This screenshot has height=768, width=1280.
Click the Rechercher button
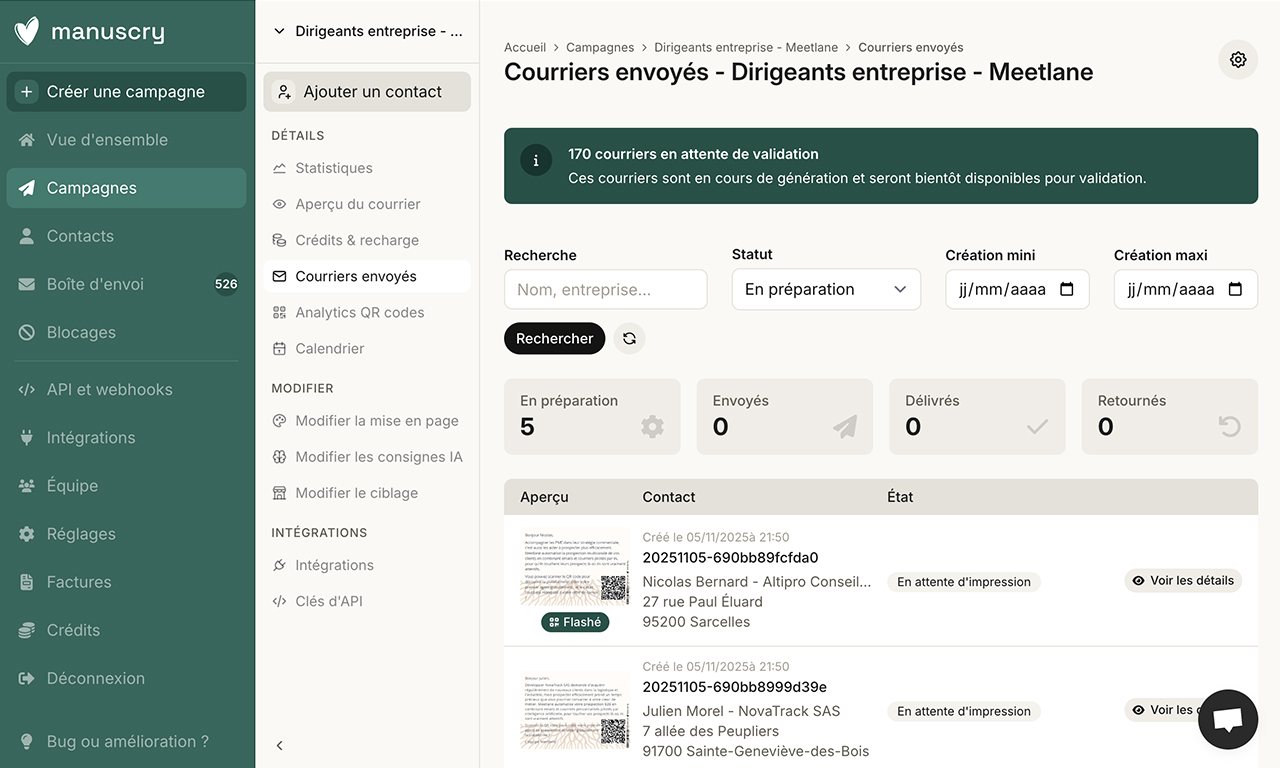(x=554, y=338)
